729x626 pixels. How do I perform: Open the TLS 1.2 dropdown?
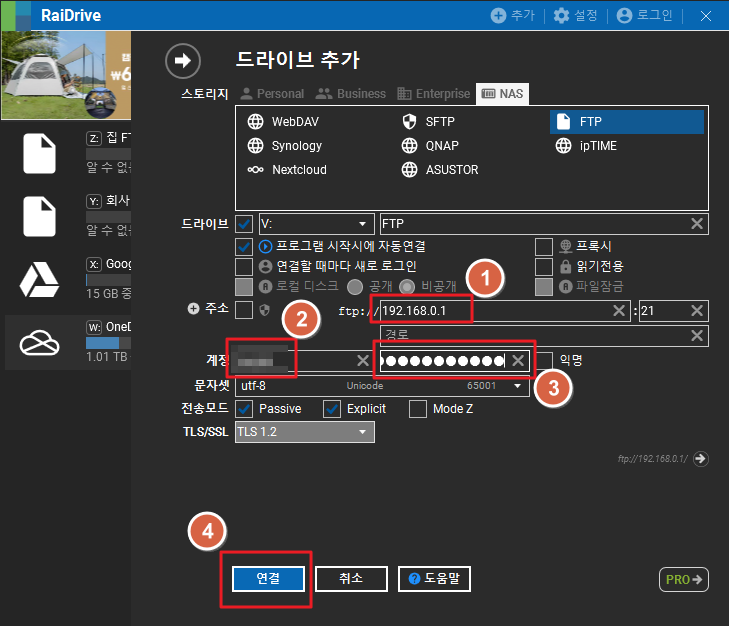[305, 432]
